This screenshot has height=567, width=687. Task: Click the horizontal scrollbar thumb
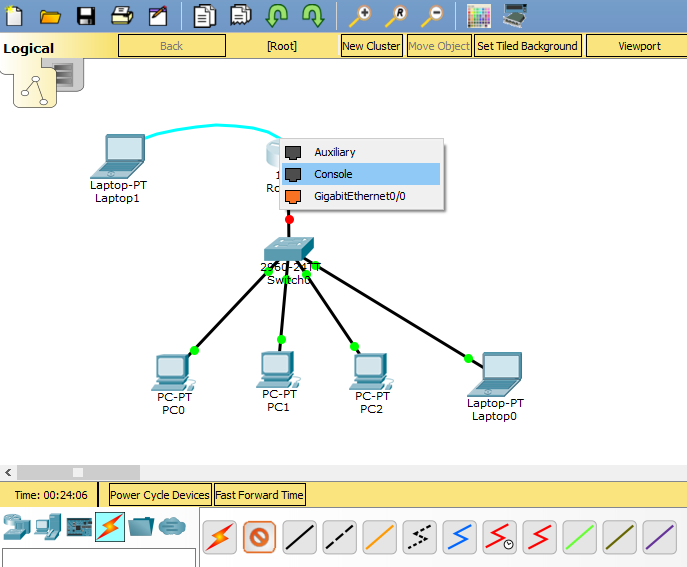click(x=77, y=472)
